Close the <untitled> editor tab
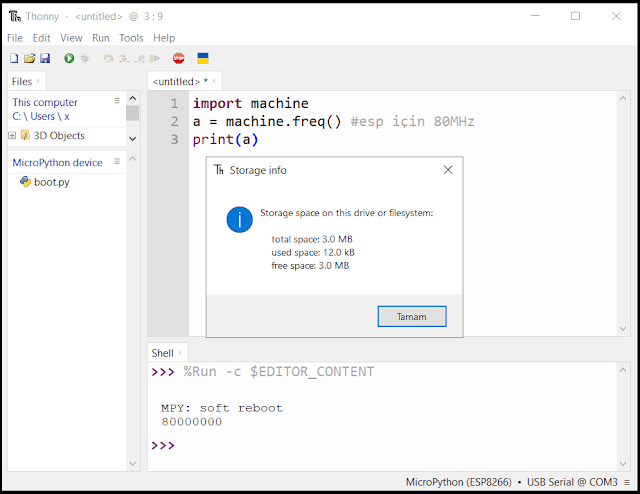The image size is (640, 494). click(x=214, y=81)
